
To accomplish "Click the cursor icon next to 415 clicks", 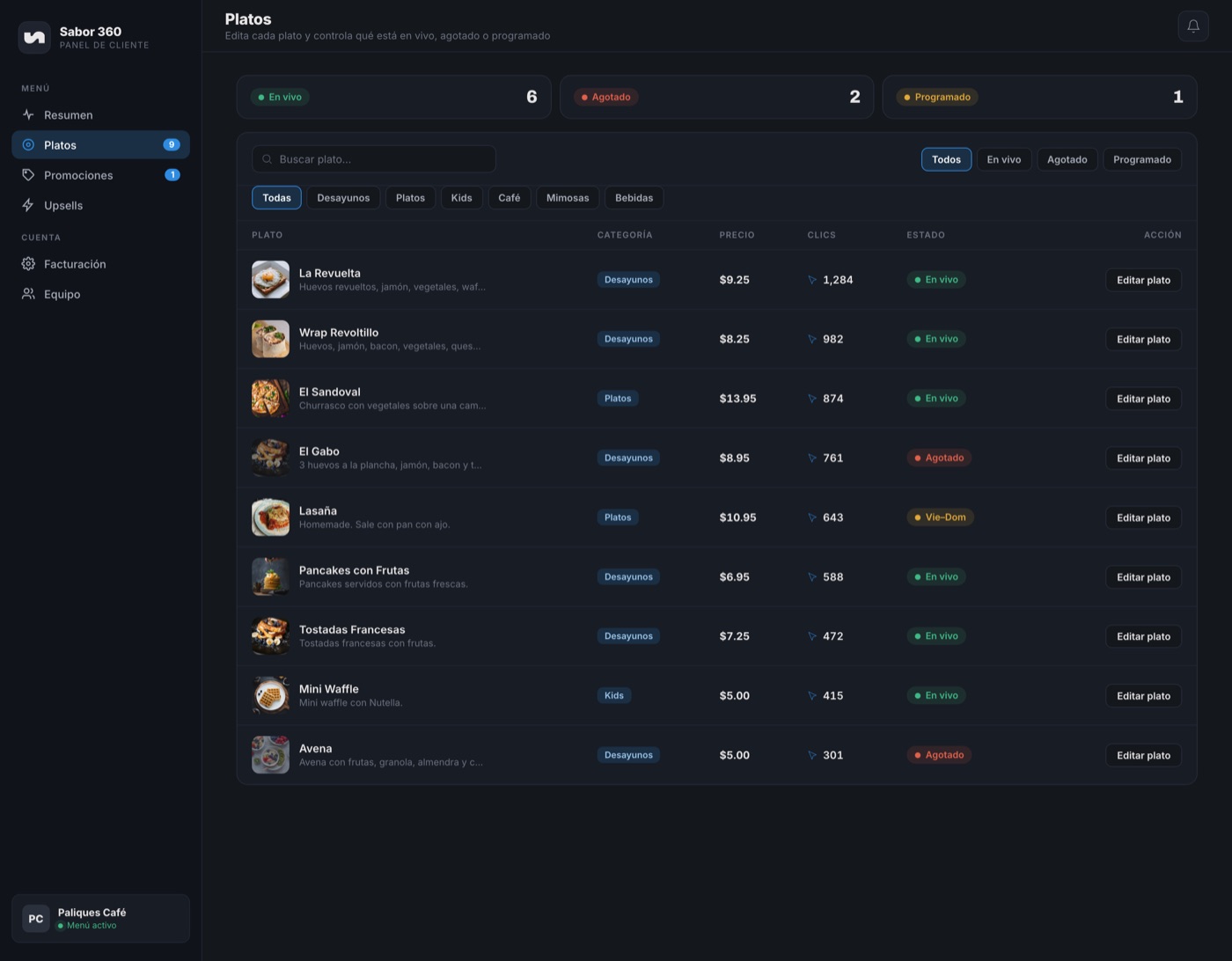I will point(812,695).
